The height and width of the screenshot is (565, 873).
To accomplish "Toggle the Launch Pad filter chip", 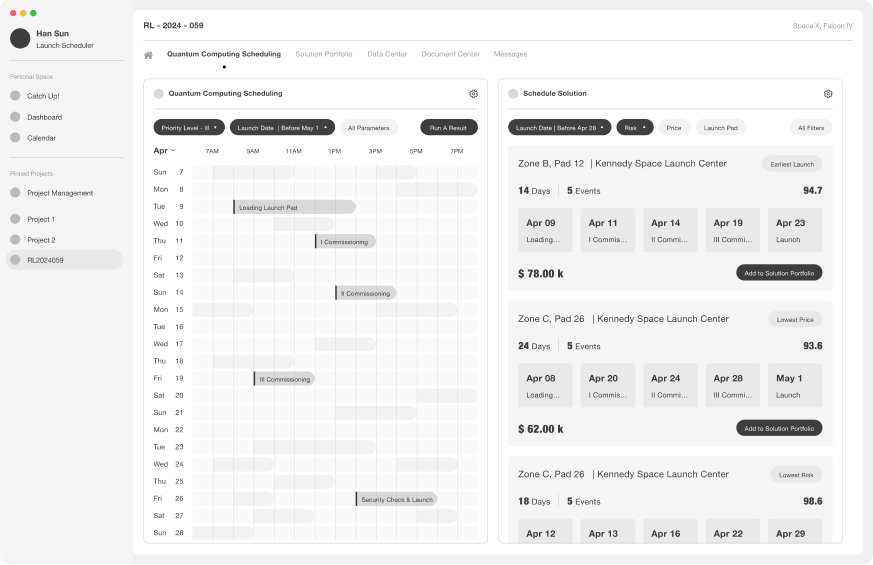I will 720,128.
